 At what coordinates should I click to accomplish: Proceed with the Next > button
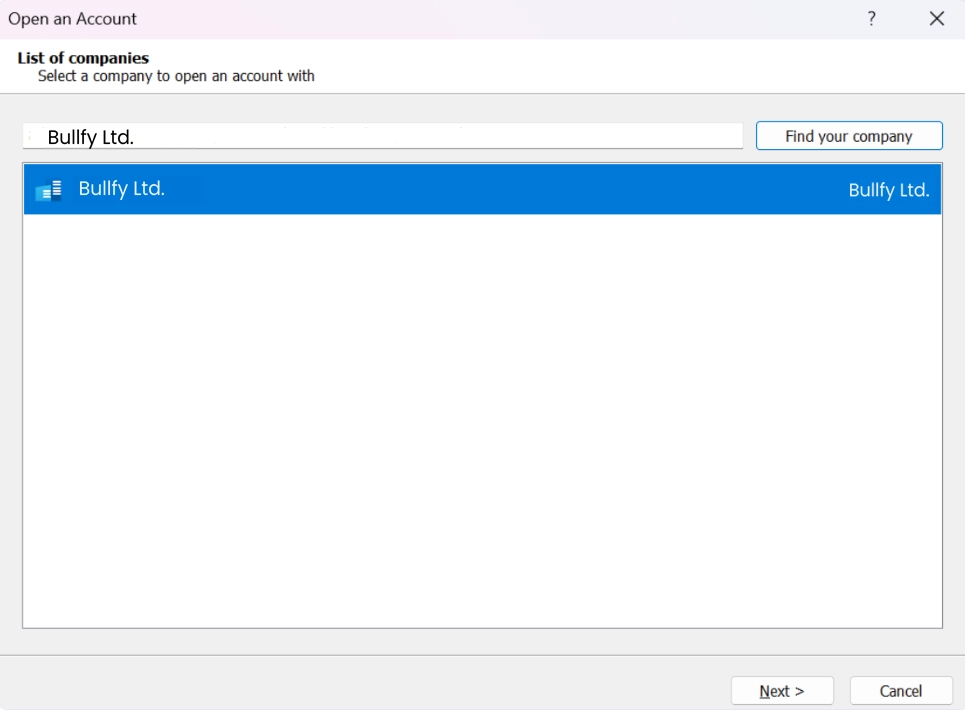point(782,691)
